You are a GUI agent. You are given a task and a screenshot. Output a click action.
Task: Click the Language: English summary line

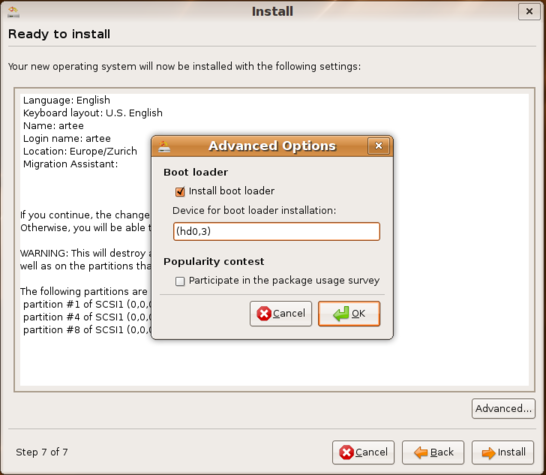[67, 100]
